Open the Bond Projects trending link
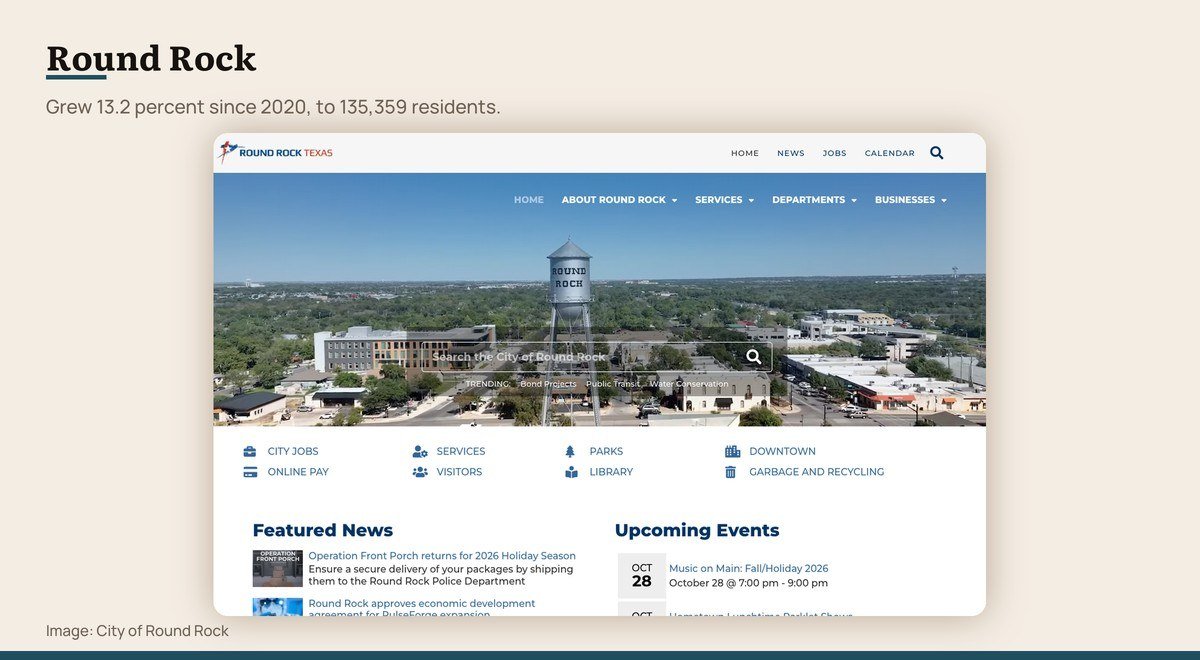 click(548, 384)
